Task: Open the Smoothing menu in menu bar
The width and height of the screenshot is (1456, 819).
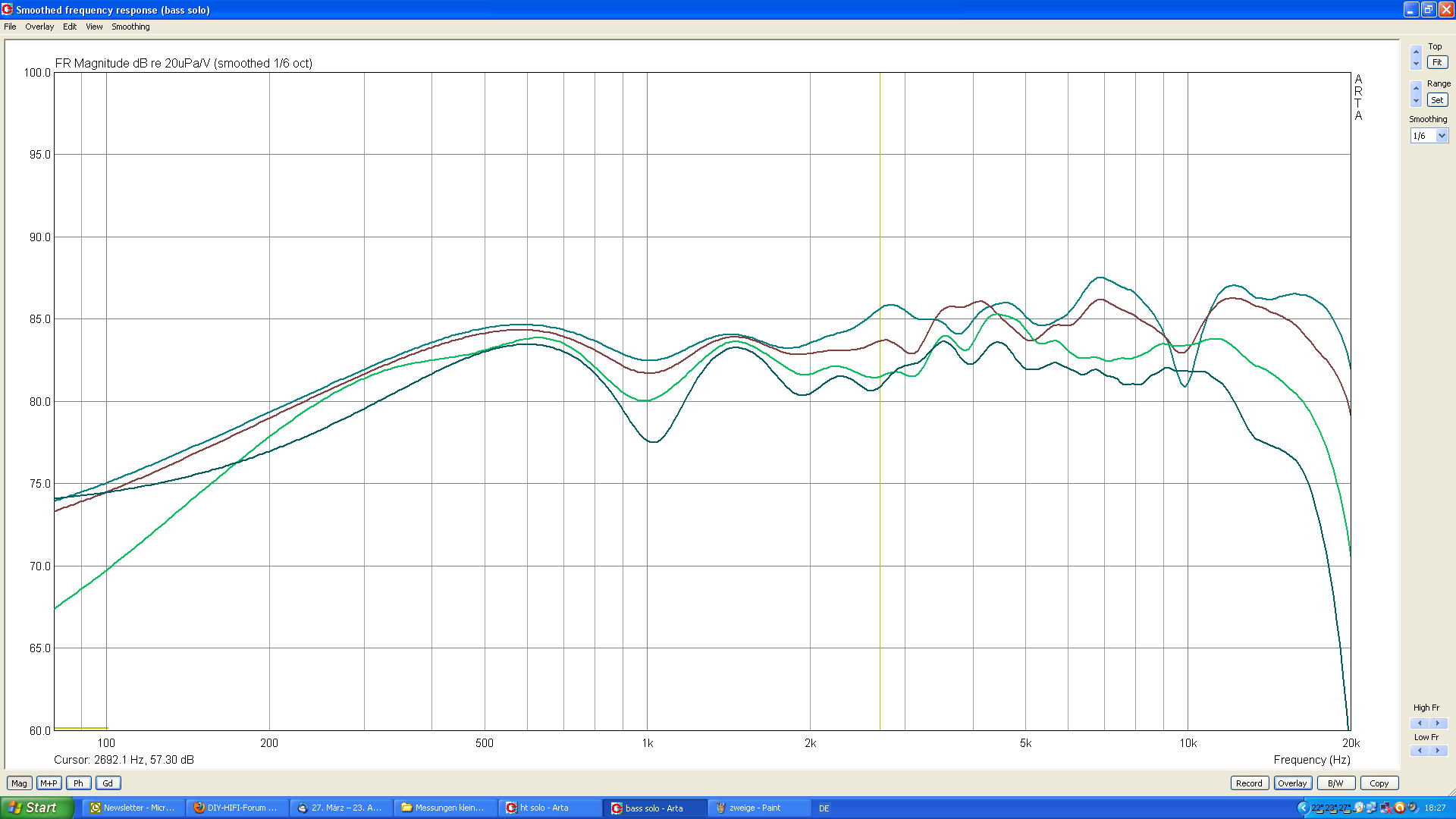Action: (x=130, y=27)
